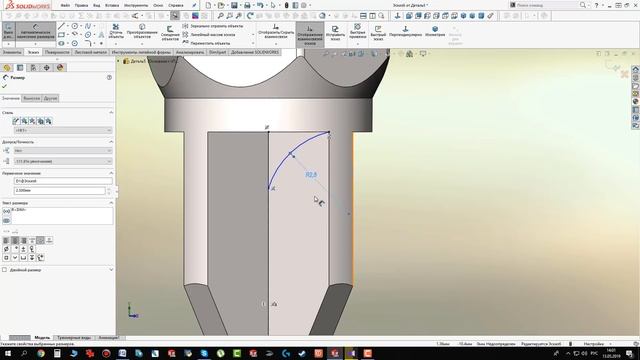Click Rapid Sketch (Быстрый эскиз)
Screen dimensions: 640x360
tap(378, 33)
